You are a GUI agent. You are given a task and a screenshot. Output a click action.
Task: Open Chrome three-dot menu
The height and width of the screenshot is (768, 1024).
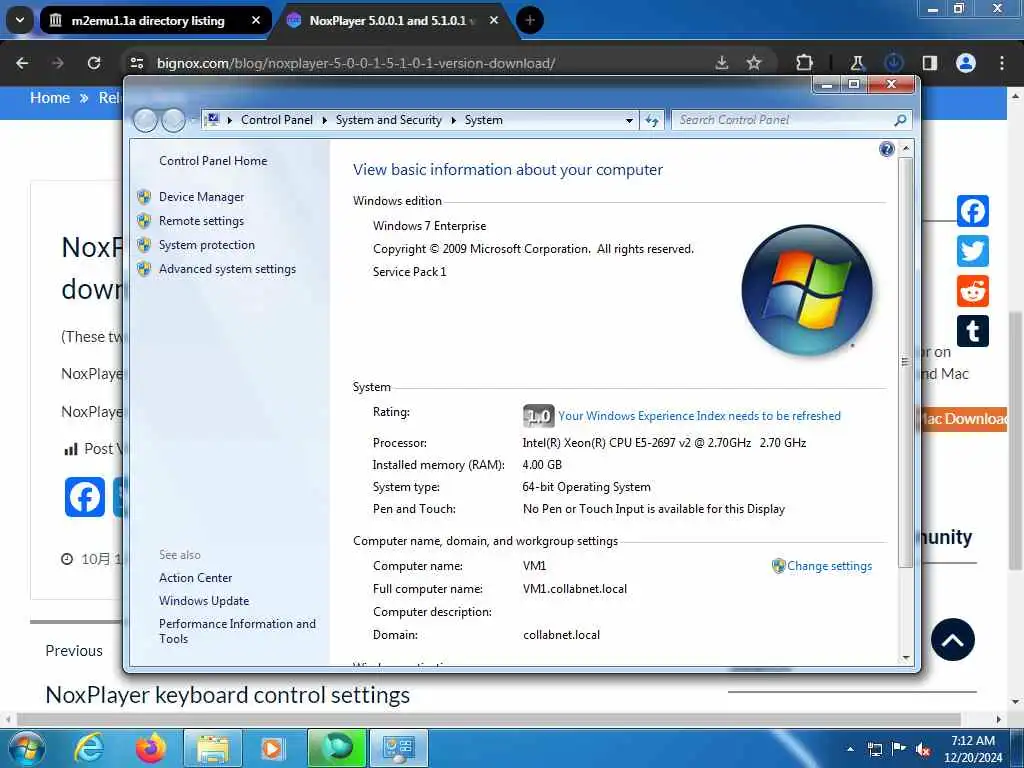click(1002, 63)
